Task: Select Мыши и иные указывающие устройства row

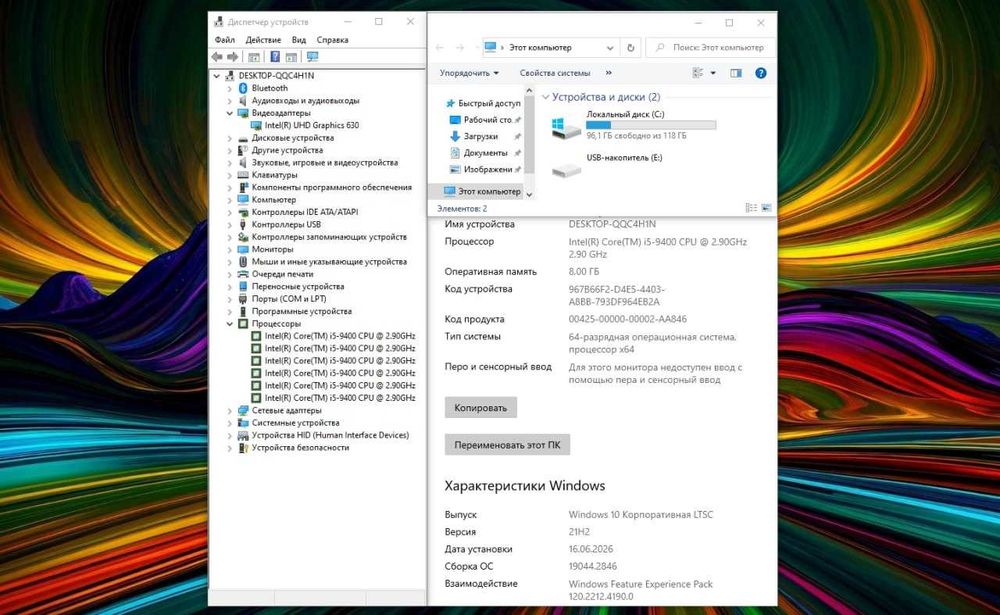Action: 329,262
